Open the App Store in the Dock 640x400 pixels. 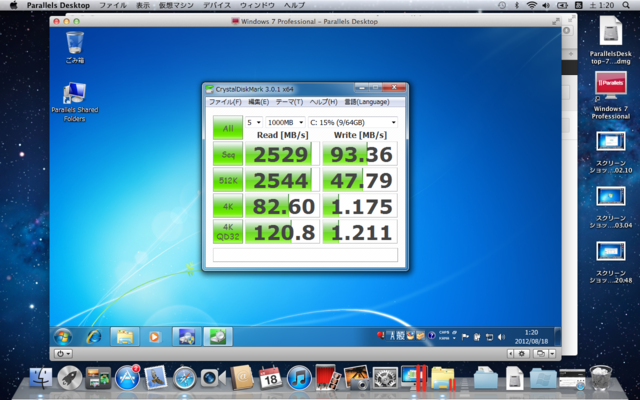127,378
